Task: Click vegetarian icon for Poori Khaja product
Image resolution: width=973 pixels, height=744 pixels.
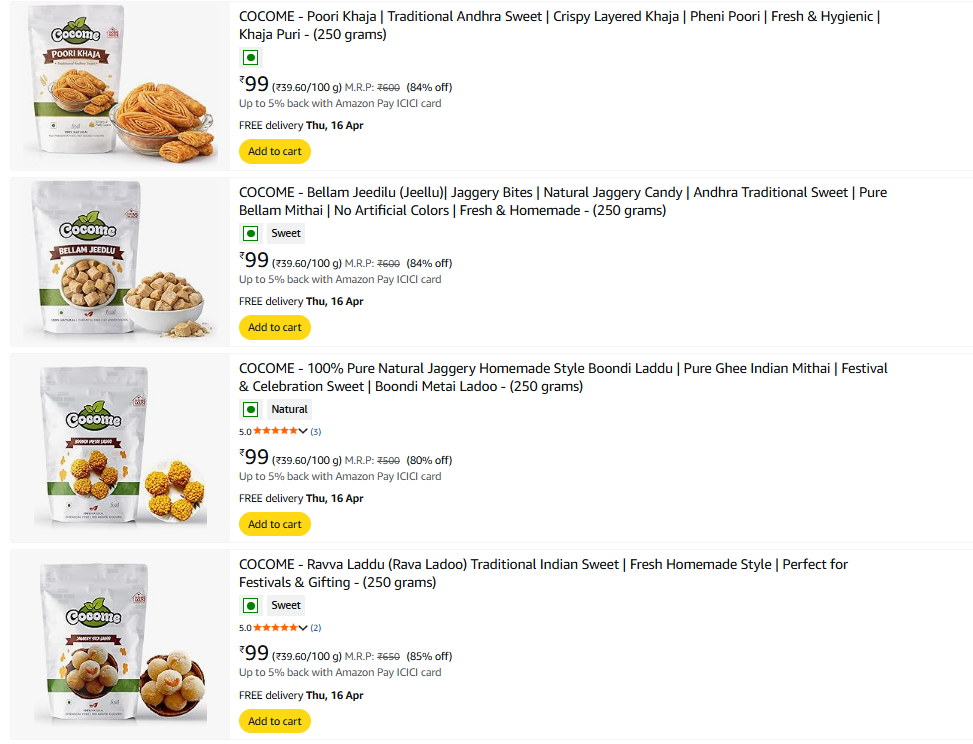Action: click(x=250, y=57)
